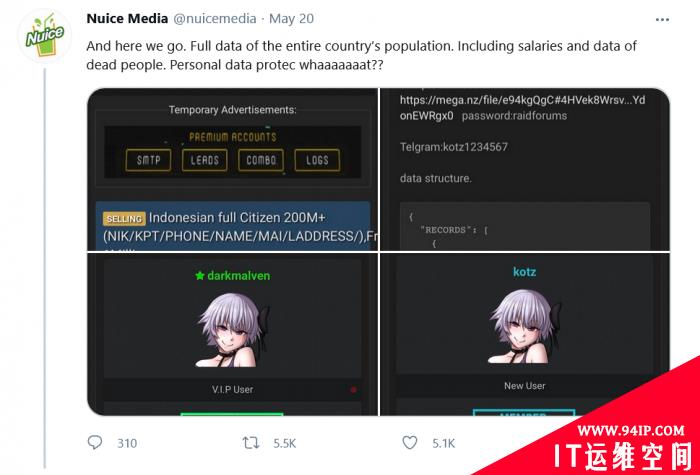The width and height of the screenshot is (700, 475).
Task: Click the LEADS button in advertisement
Action: [204, 160]
